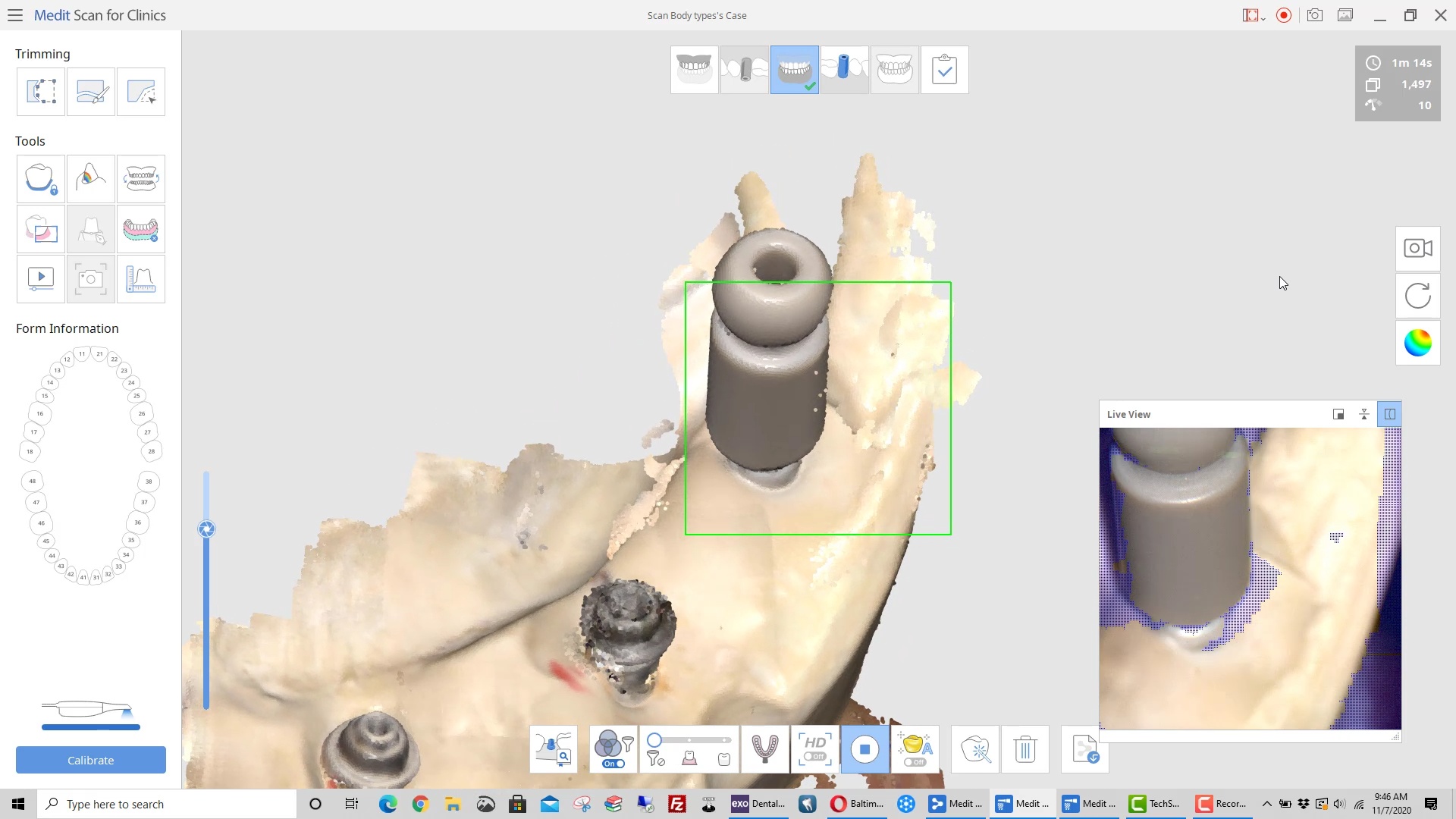Select tooth 46 in the form chart

pos(42,522)
